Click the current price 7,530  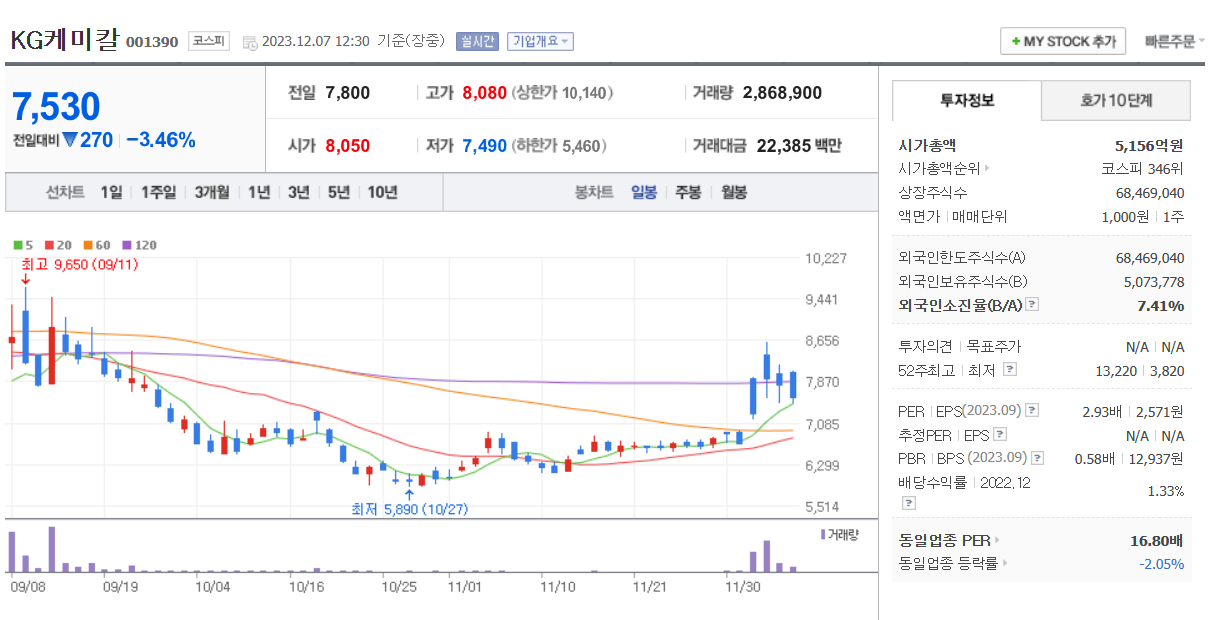(56, 107)
